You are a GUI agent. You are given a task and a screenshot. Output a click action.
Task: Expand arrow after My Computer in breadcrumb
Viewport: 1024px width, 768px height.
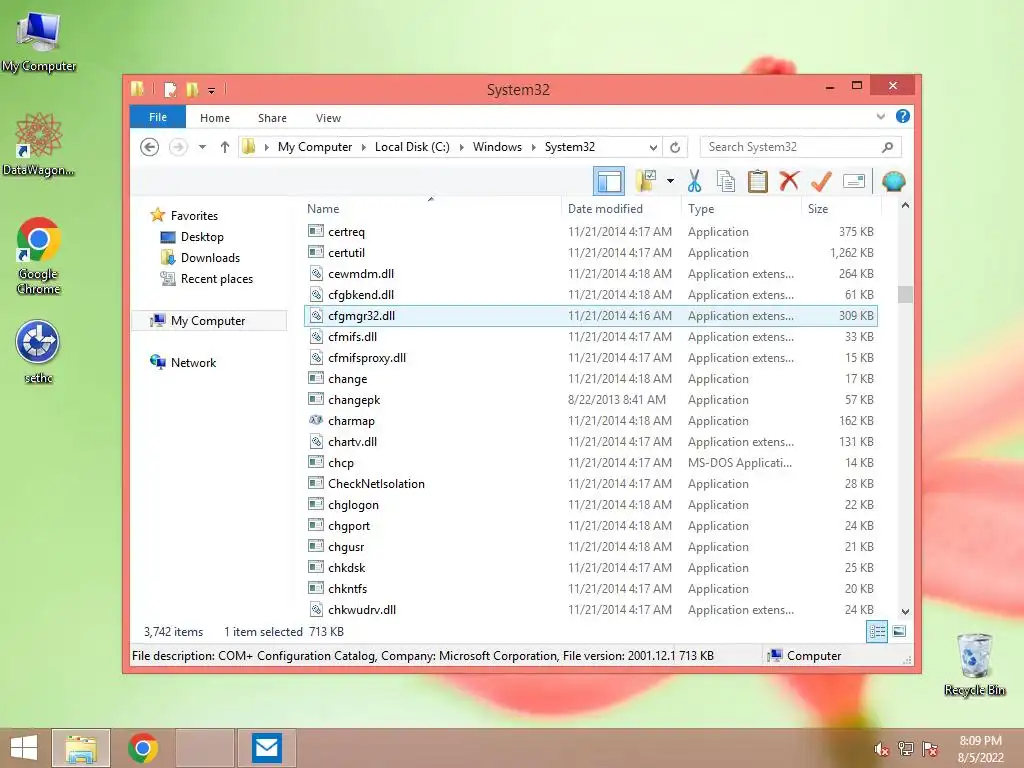tap(364, 147)
